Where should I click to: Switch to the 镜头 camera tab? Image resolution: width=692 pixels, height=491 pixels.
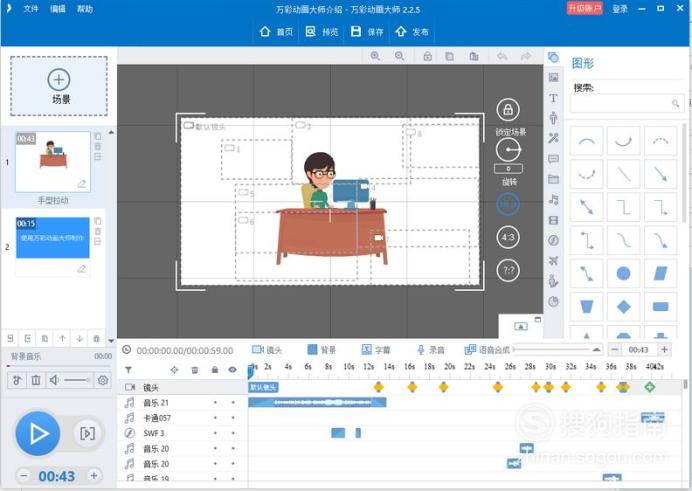(267, 350)
